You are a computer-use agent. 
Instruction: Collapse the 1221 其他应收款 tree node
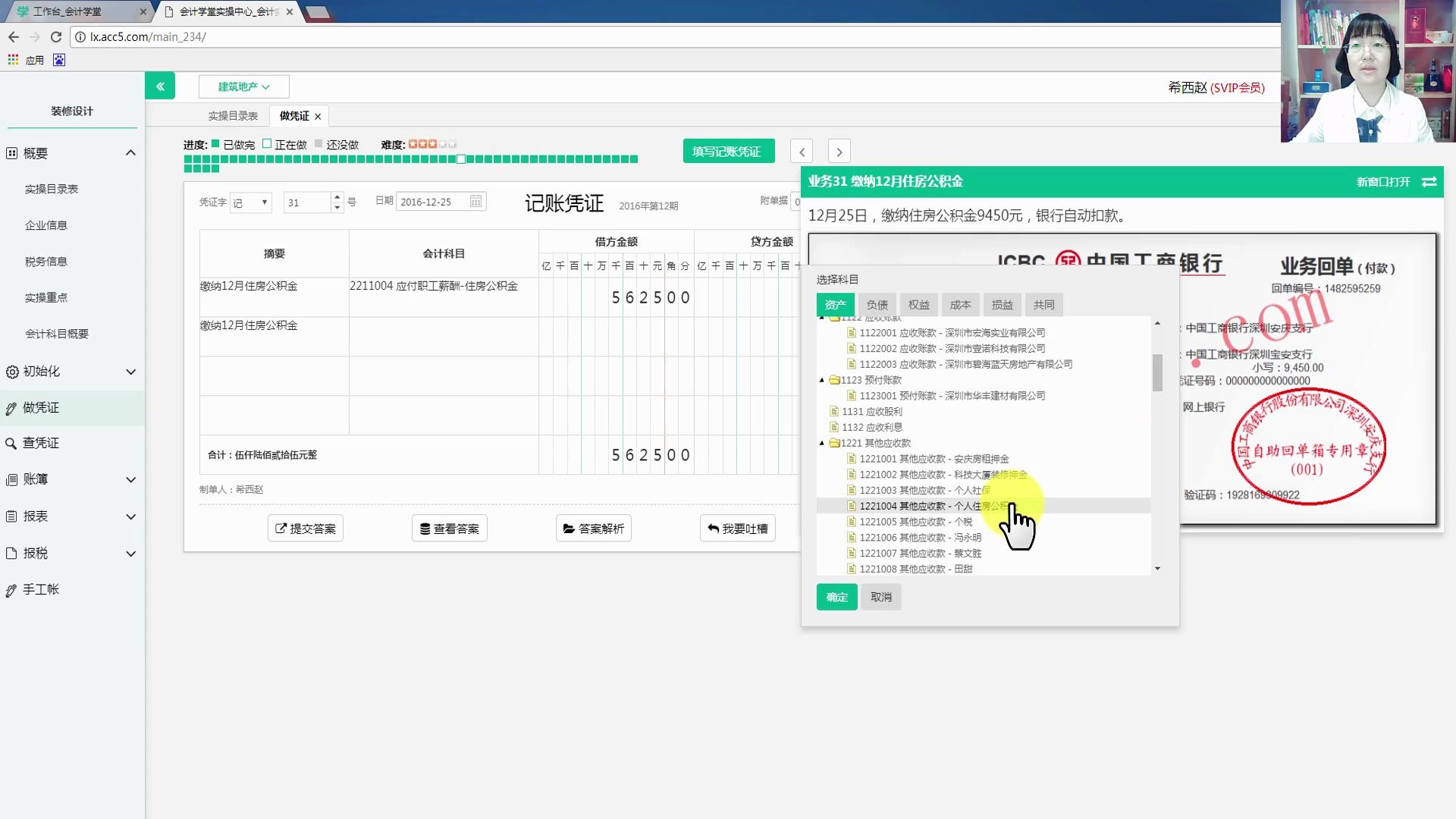point(822,443)
